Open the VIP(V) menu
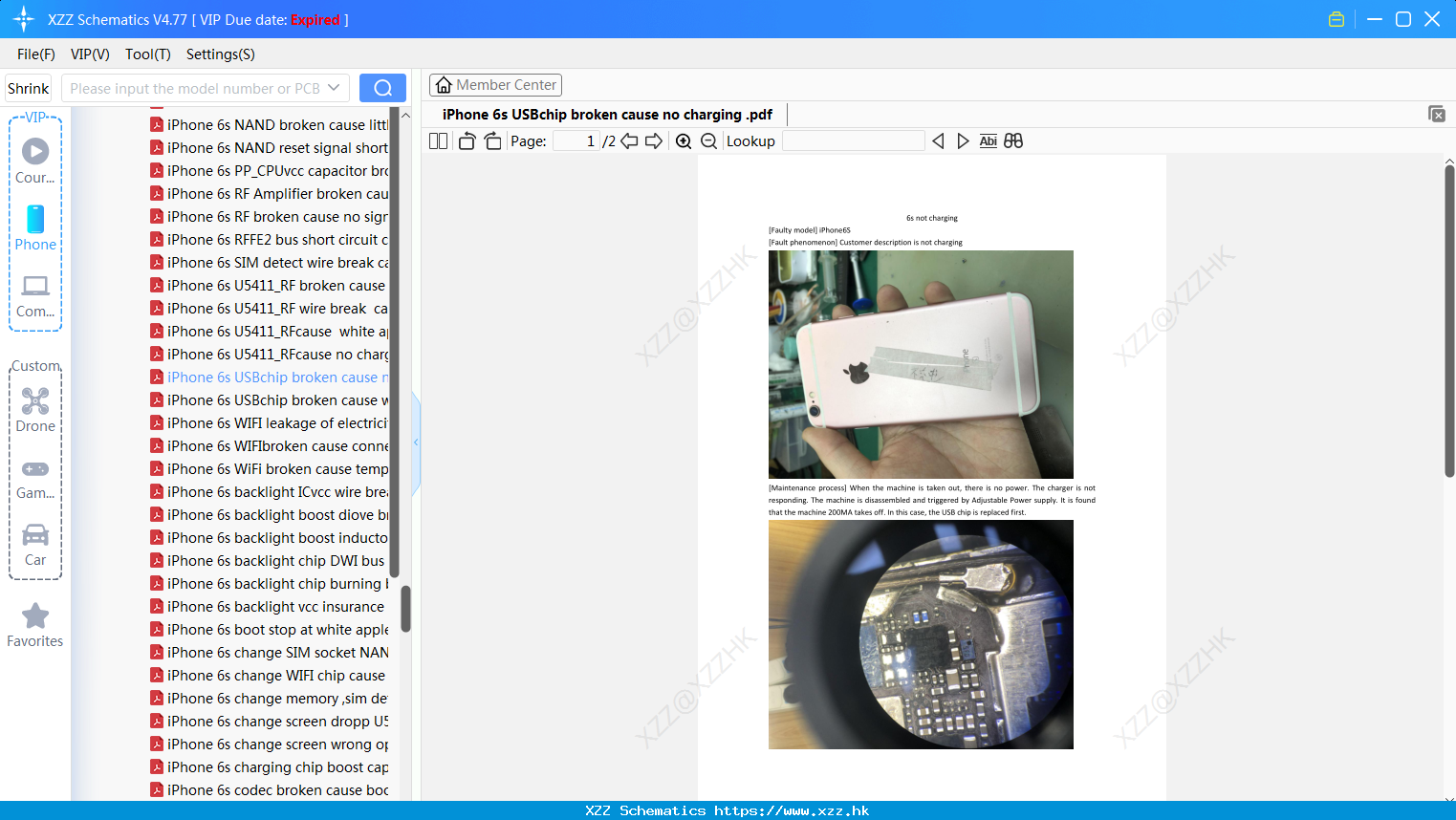The height and width of the screenshot is (820, 1456). click(x=90, y=54)
